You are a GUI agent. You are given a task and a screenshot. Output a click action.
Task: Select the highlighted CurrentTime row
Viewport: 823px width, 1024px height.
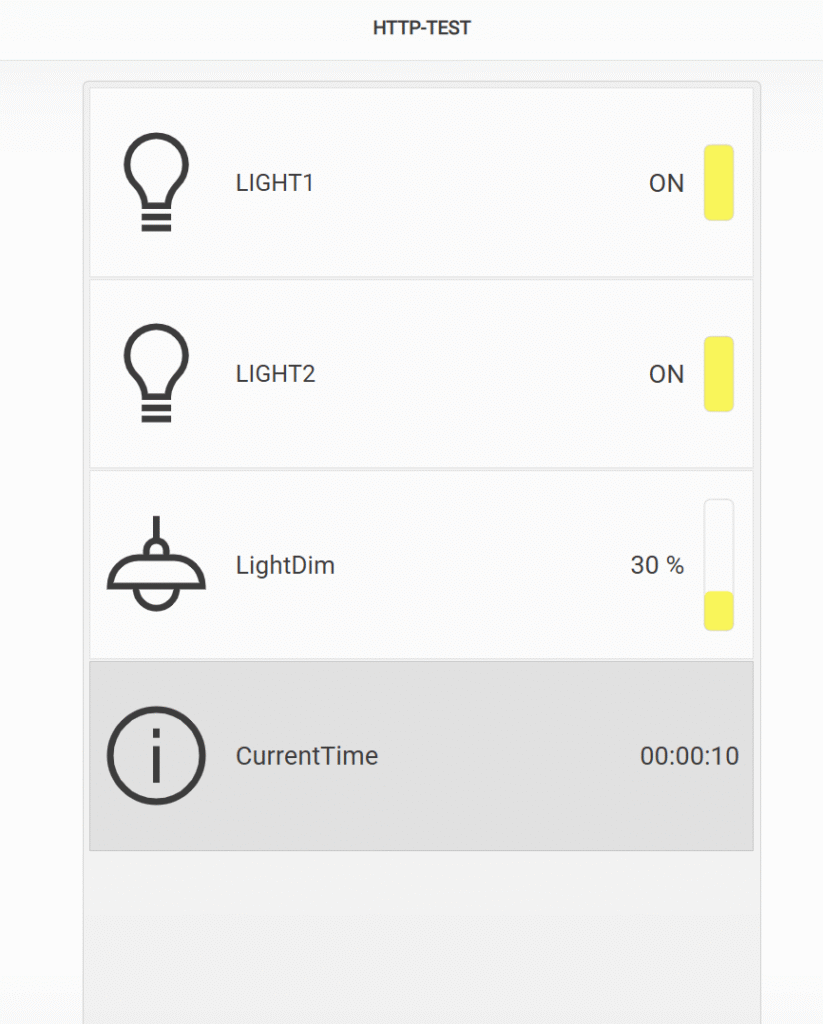coord(421,756)
